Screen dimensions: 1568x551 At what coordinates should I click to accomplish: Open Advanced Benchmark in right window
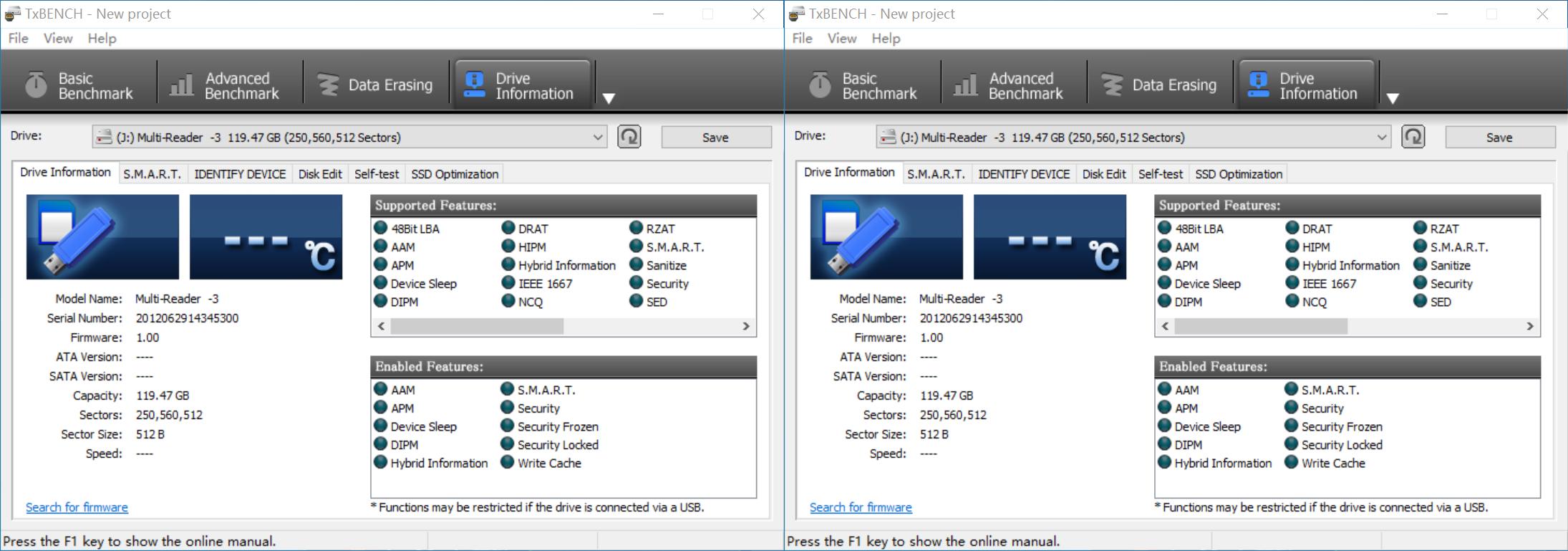pyautogui.click(x=1009, y=85)
